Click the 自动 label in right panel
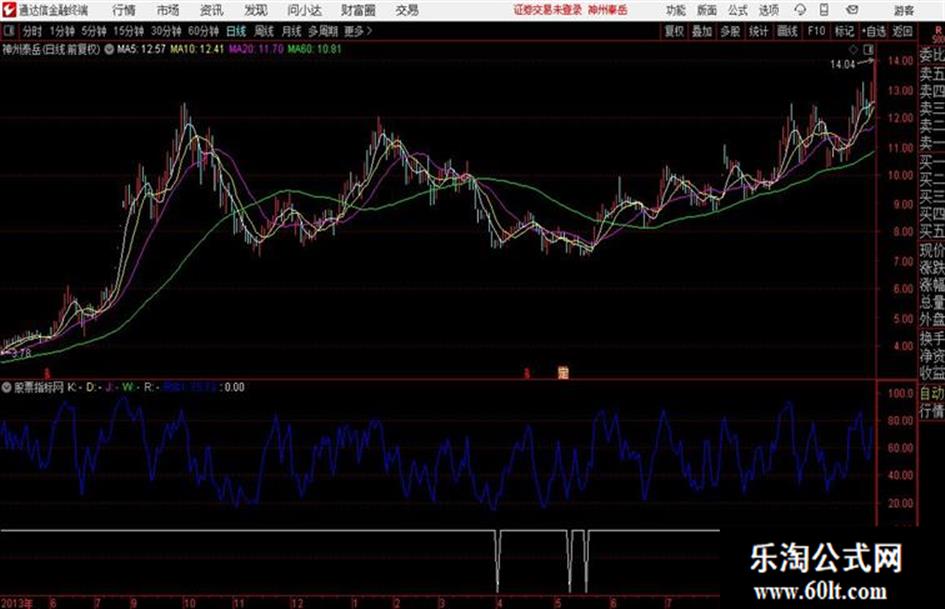945x609 pixels. coord(932,394)
